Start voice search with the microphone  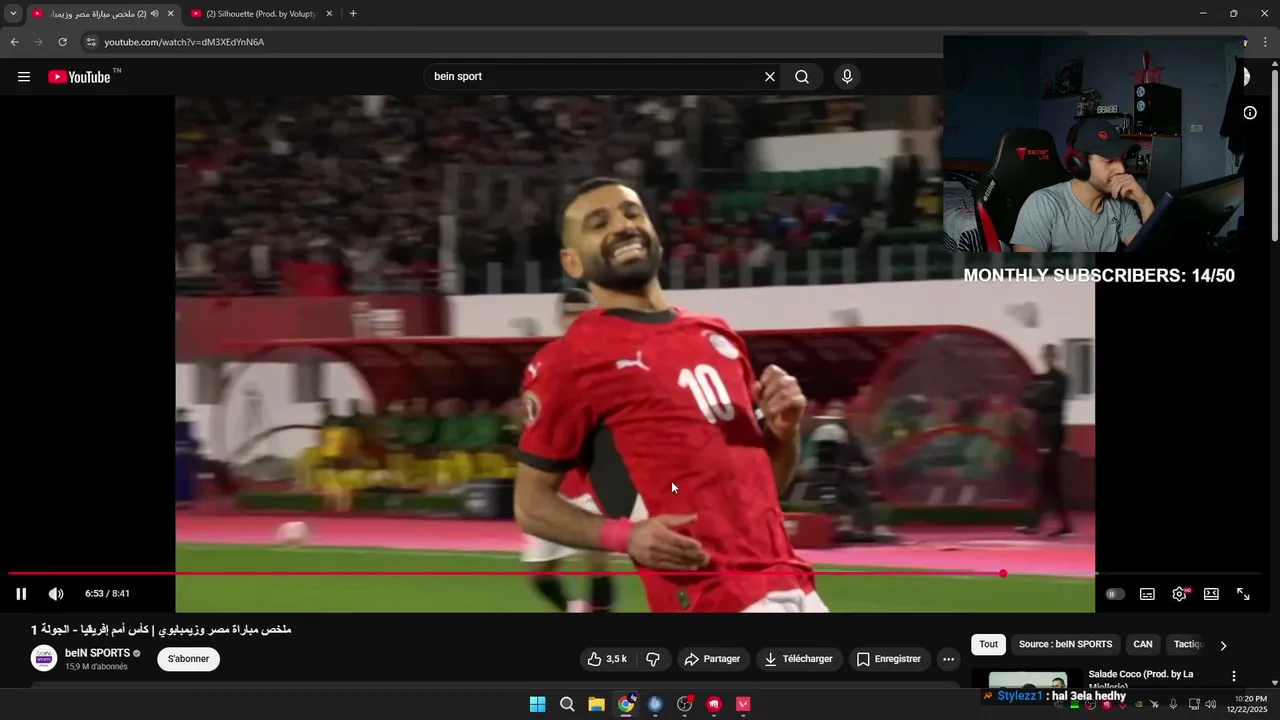[847, 77]
